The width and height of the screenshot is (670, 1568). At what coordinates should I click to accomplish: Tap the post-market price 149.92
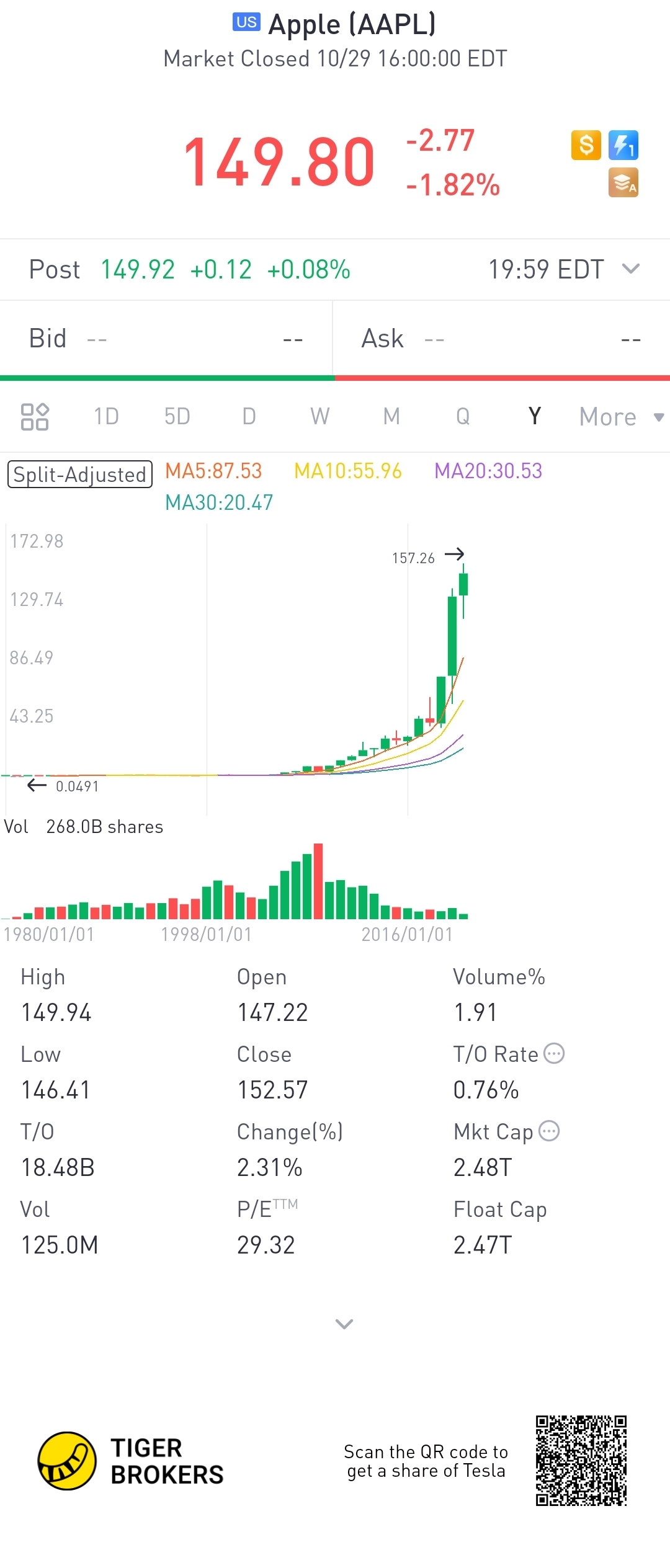(138, 270)
